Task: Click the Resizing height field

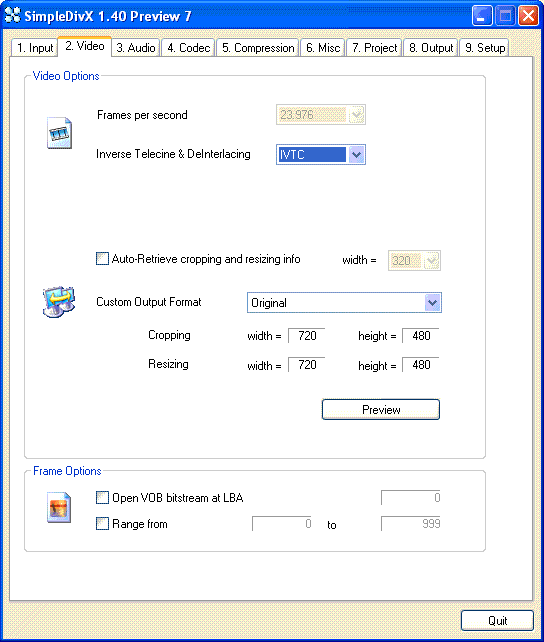Action: pos(420,365)
